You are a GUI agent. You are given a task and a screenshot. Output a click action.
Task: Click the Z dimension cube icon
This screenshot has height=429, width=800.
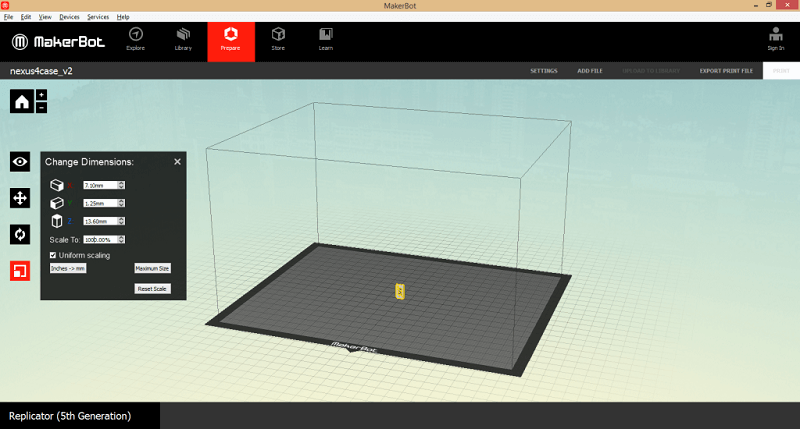click(x=57, y=221)
